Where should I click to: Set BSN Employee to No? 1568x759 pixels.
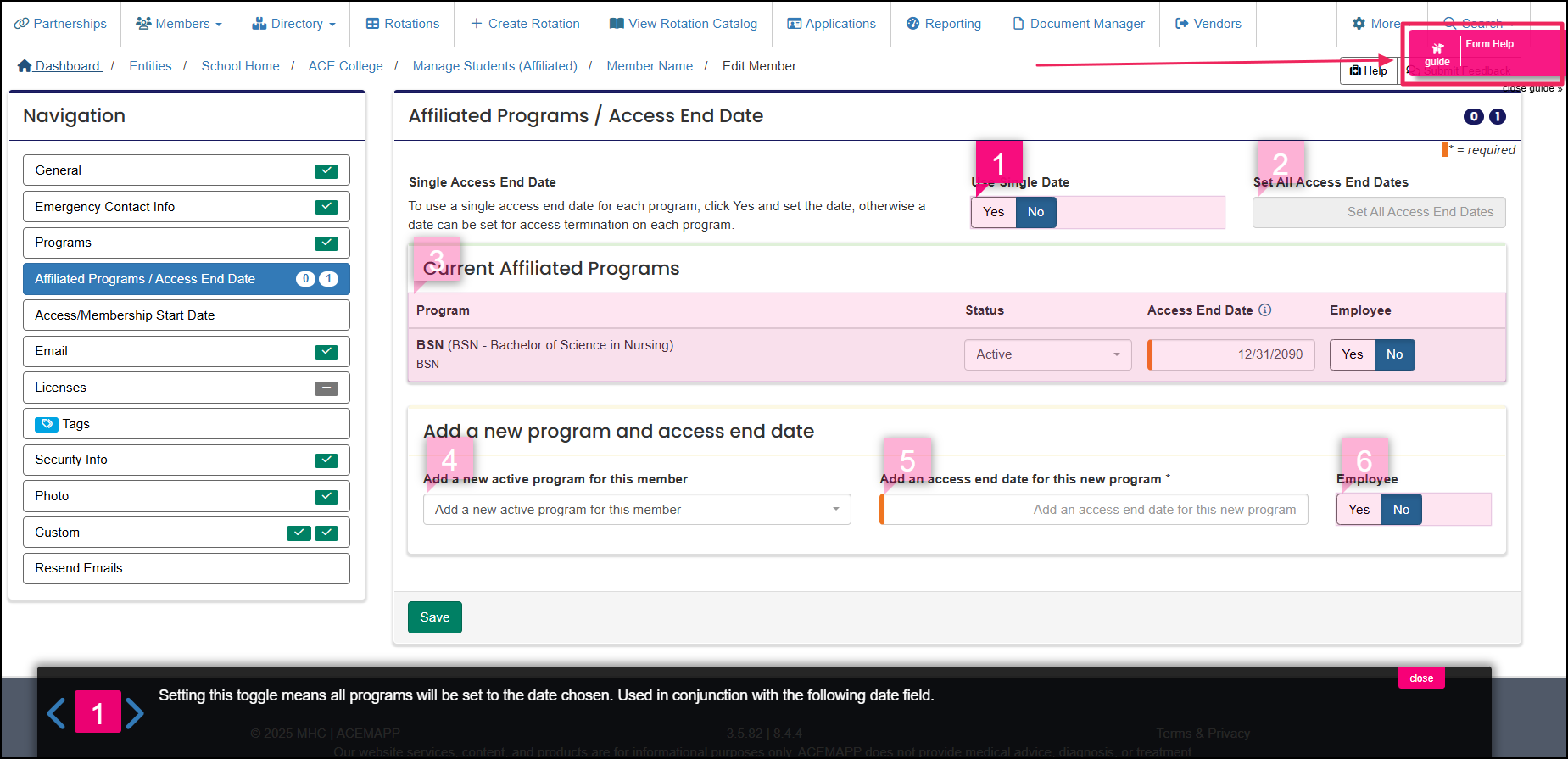point(1394,354)
